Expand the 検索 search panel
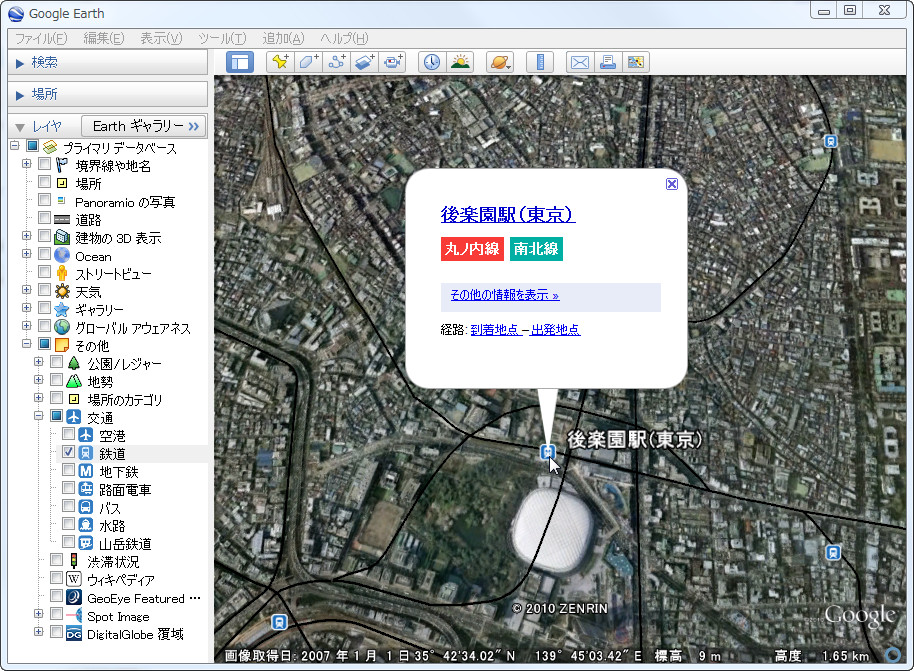This screenshot has width=914, height=671. 20,63
